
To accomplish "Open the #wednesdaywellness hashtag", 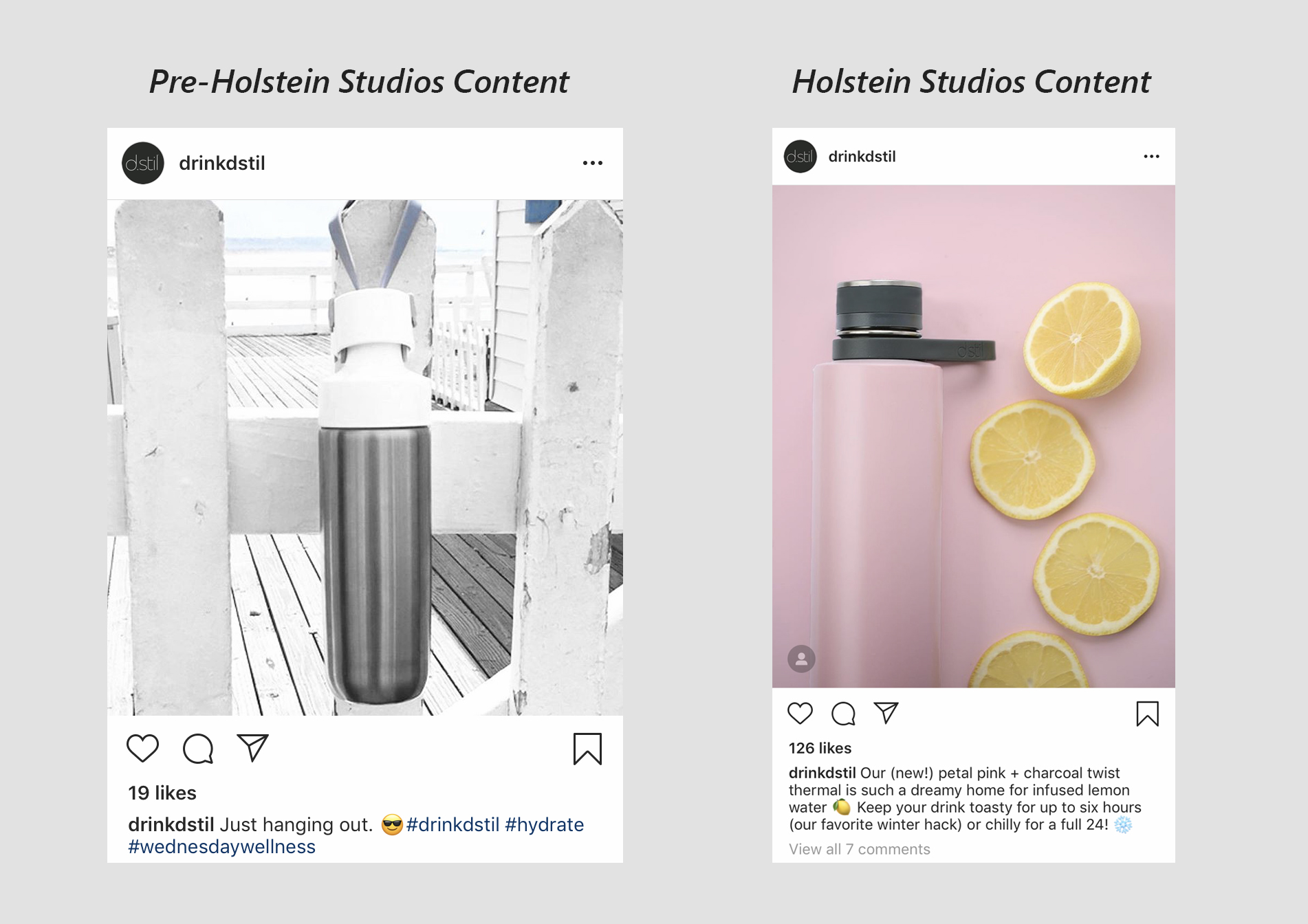I will (x=221, y=846).
